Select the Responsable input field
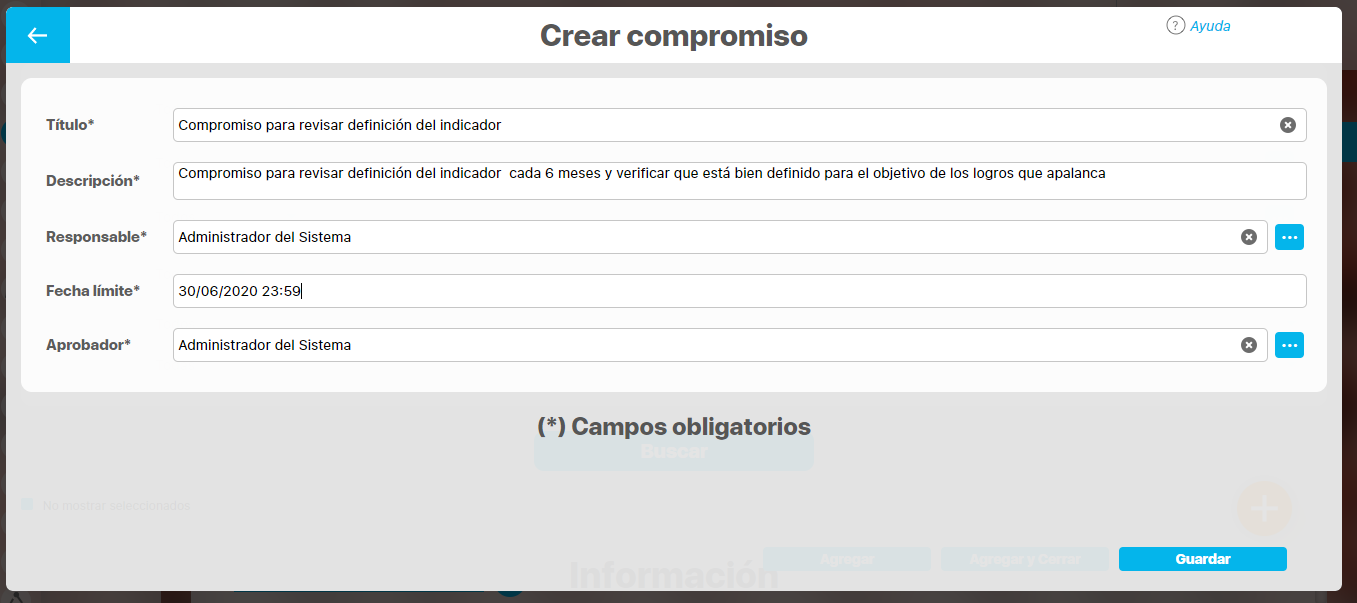This screenshot has width=1357, height=603. 700,237
